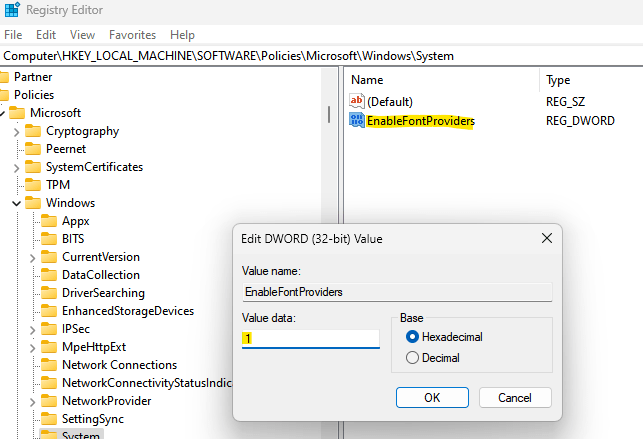Expand the NetworkProvider key
Viewport: 643px width, 439px height.
32,402
